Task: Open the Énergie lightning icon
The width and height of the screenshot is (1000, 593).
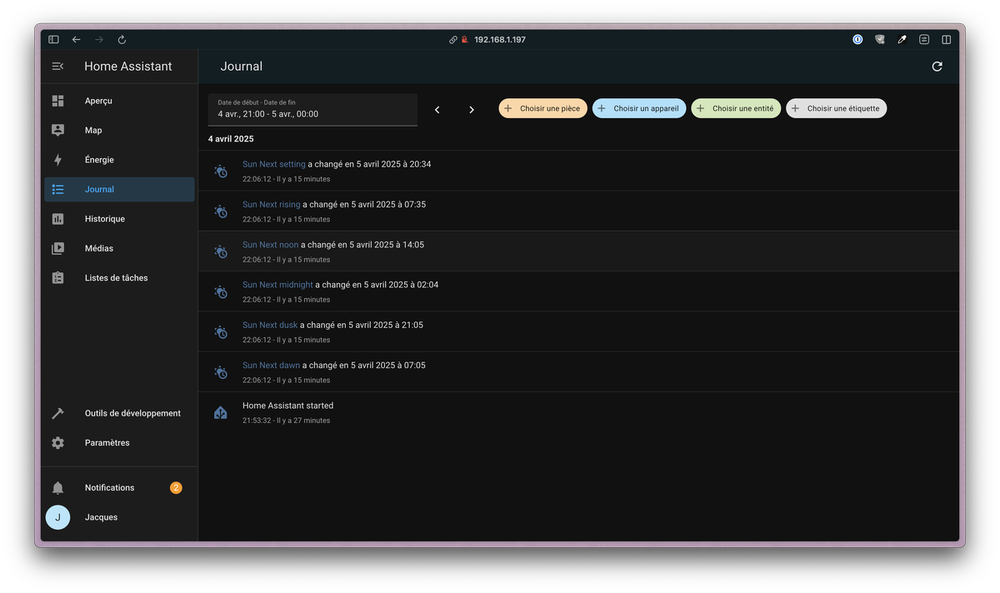Action: (x=58, y=159)
